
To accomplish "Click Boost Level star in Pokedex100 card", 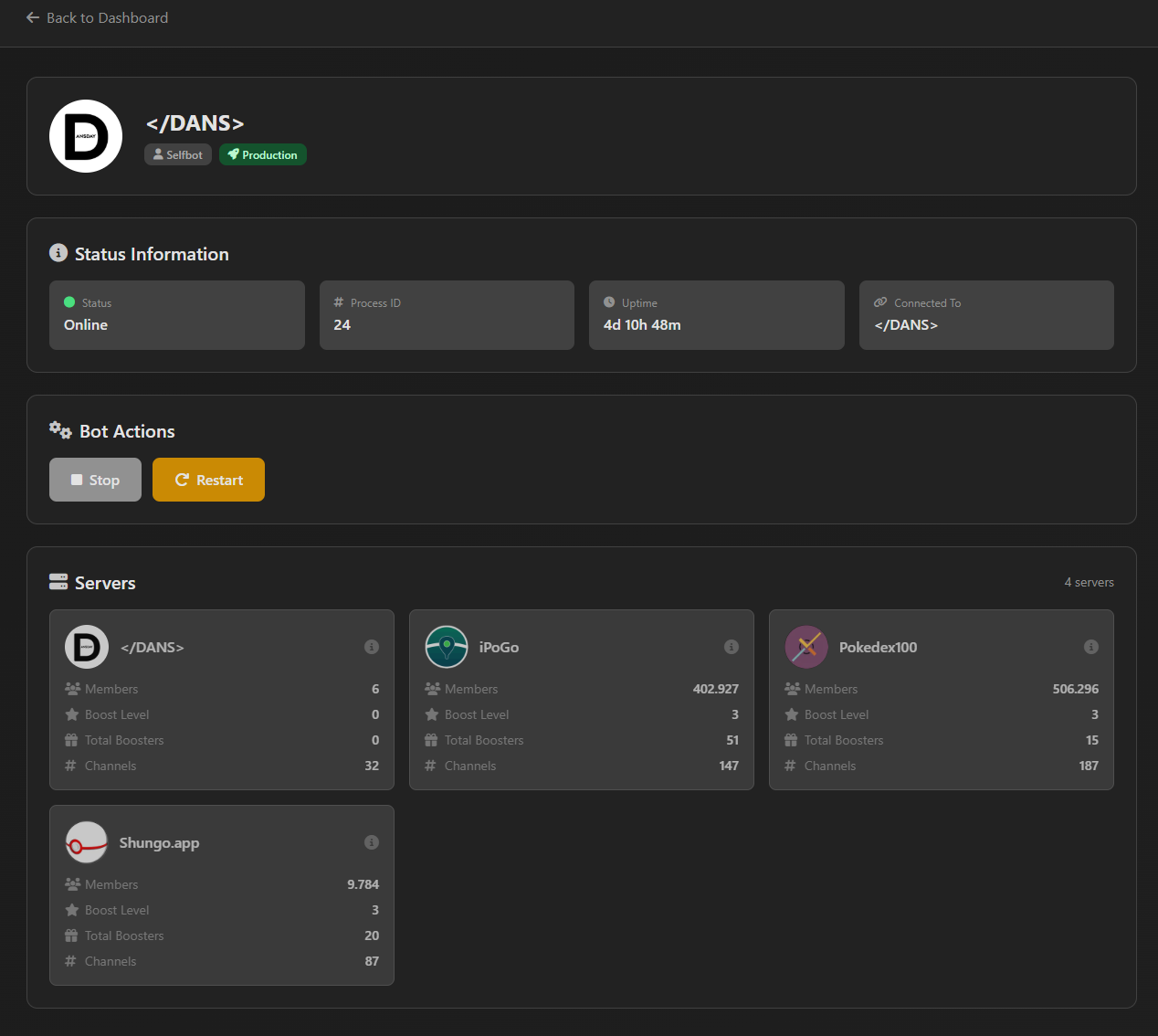I will click(x=792, y=714).
